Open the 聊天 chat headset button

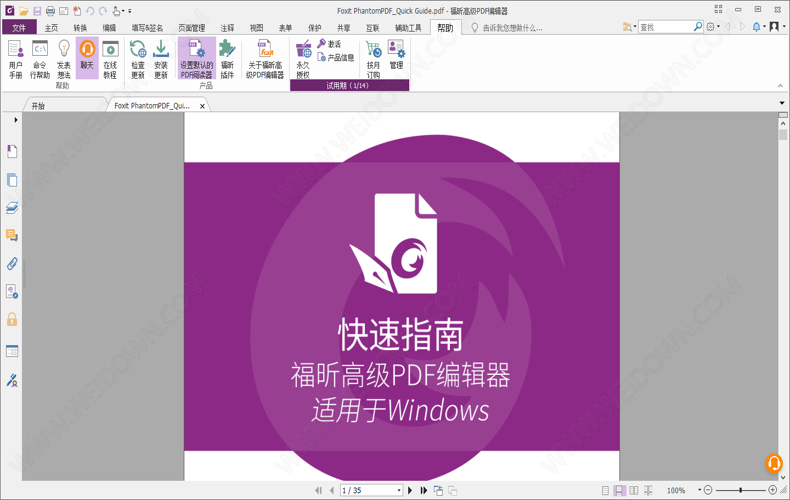[x=87, y=57]
